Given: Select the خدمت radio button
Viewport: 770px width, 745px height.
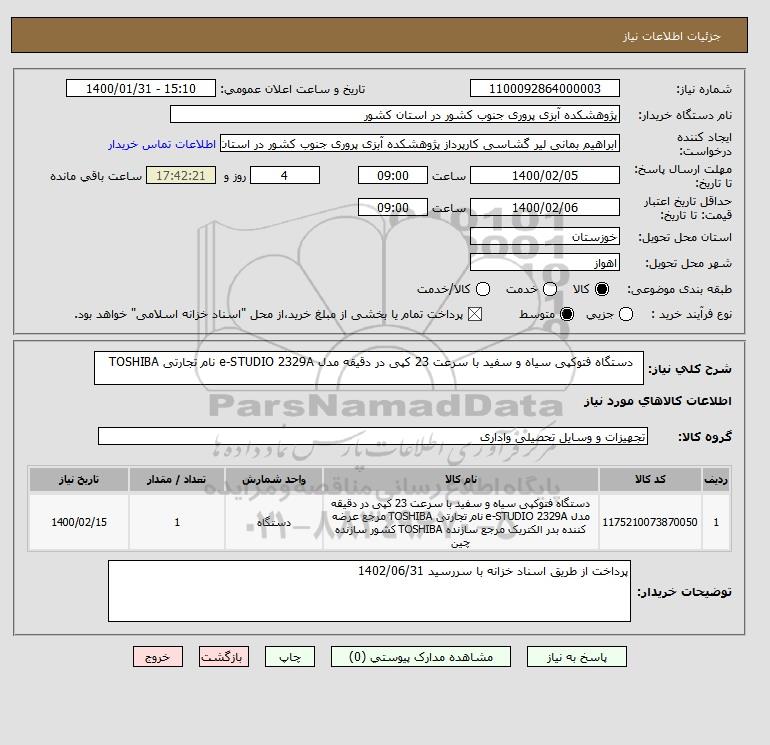Looking at the screenshot, I should (550, 289).
